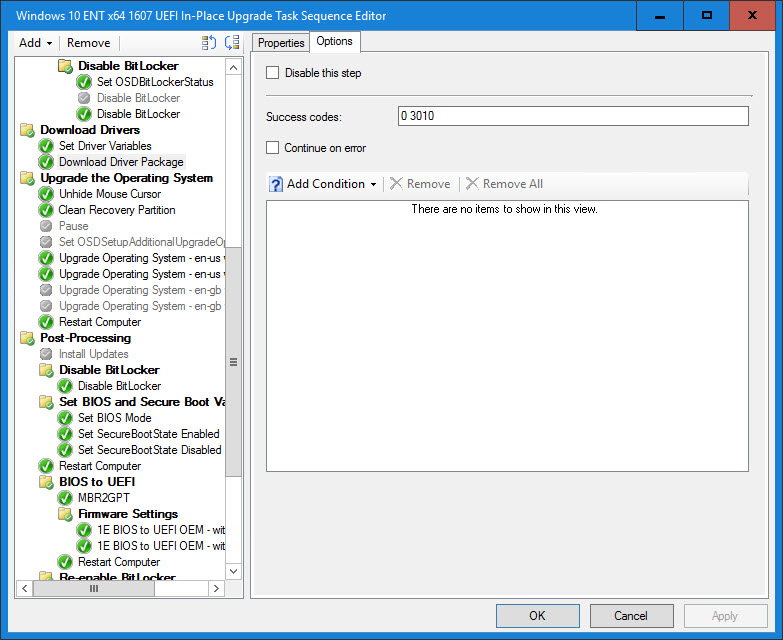
Task: Open the Add dropdown menu
Action: point(36,43)
